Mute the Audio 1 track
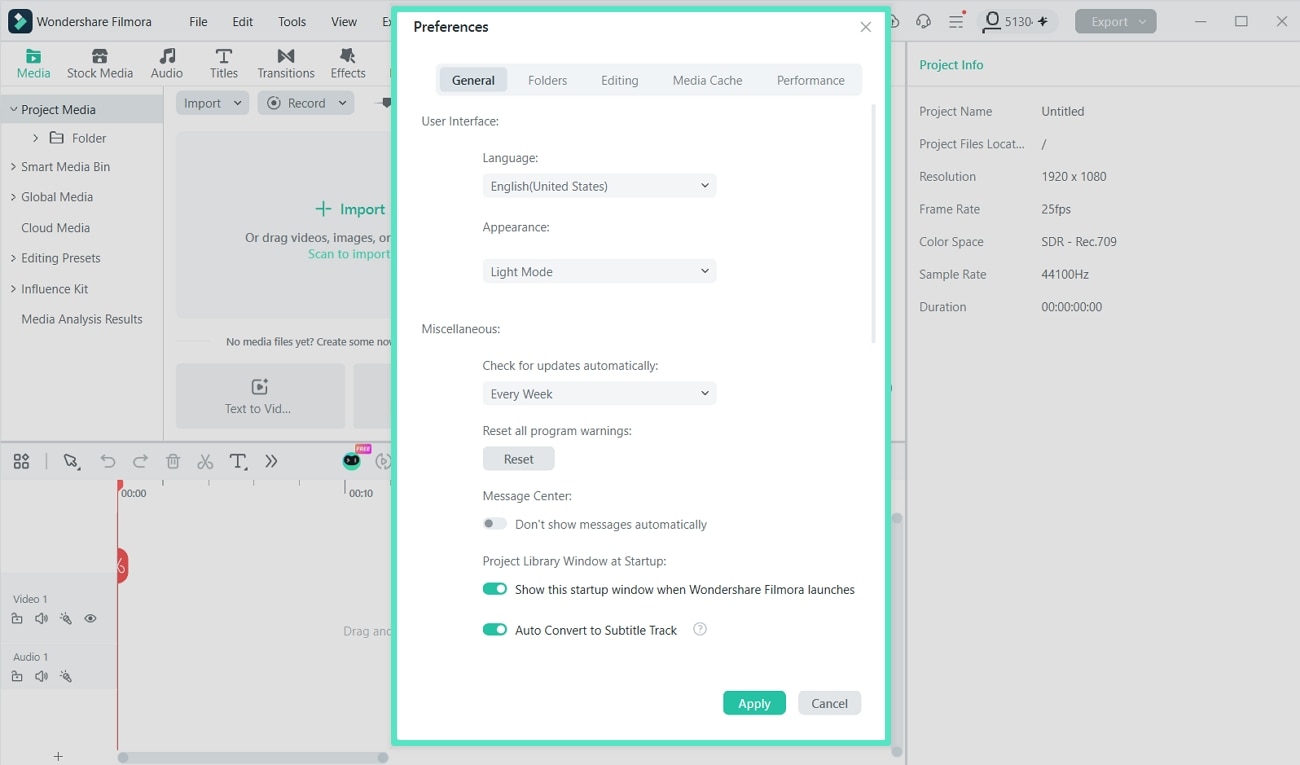Image resolution: width=1300 pixels, height=765 pixels. tap(41, 677)
